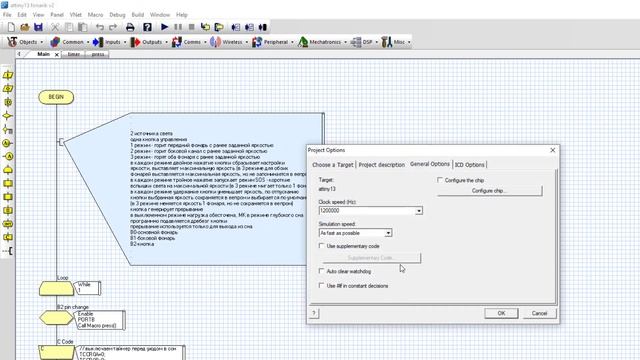
Task: Select the Switch flowchart icon
Action: (8, 130)
